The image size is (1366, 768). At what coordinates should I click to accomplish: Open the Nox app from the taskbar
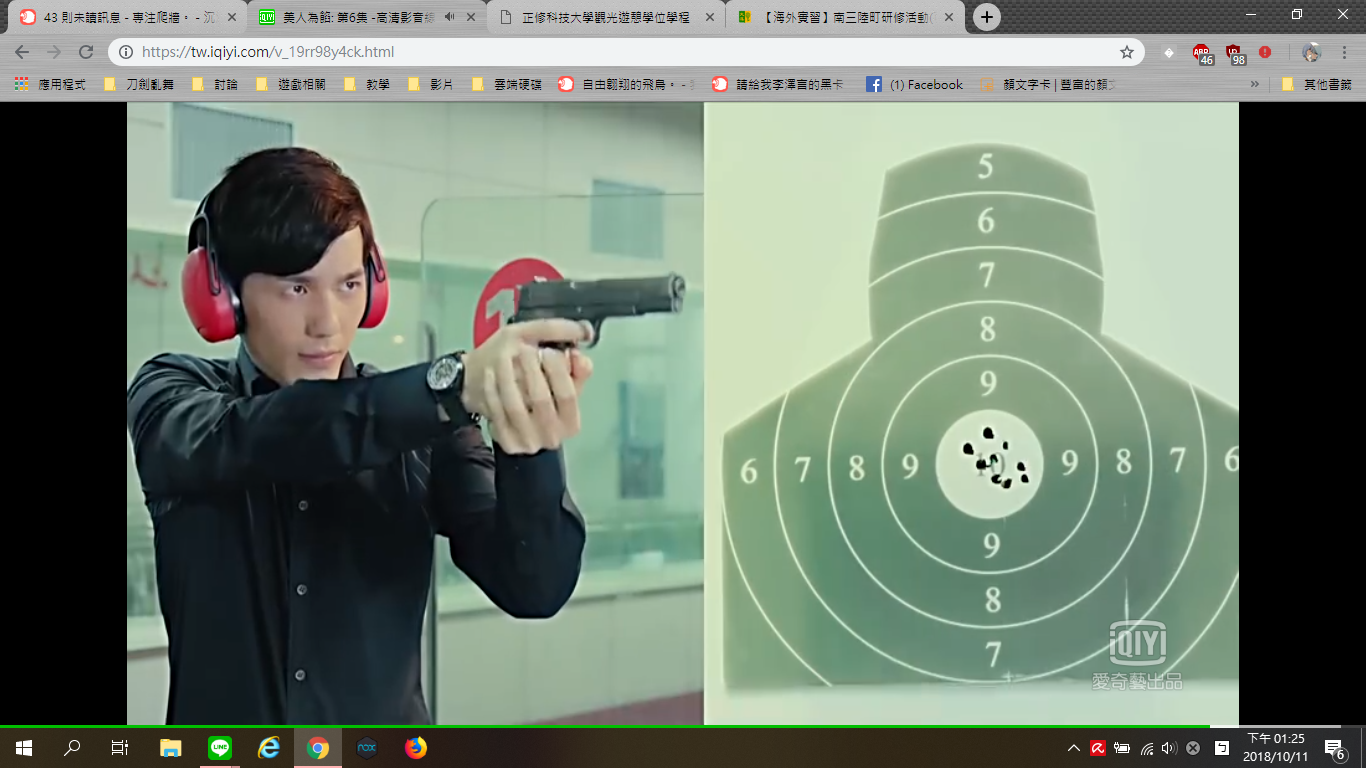point(367,748)
